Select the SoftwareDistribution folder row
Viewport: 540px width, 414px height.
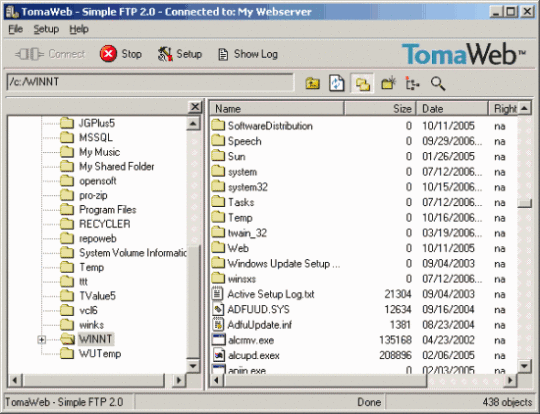pyautogui.click(x=364, y=126)
